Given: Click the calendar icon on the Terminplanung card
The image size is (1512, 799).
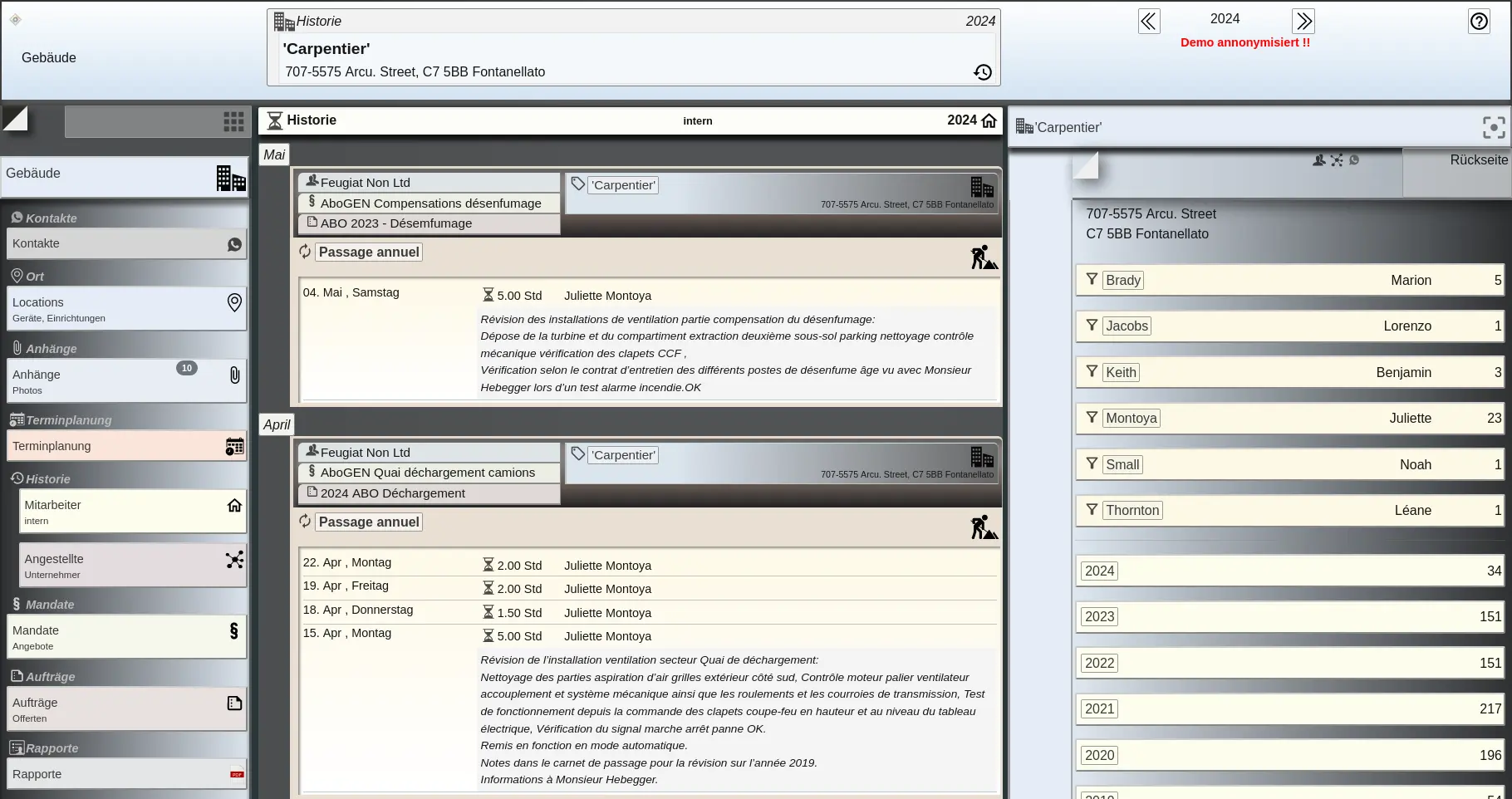Looking at the screenshot, I should [x=234, y=446].
